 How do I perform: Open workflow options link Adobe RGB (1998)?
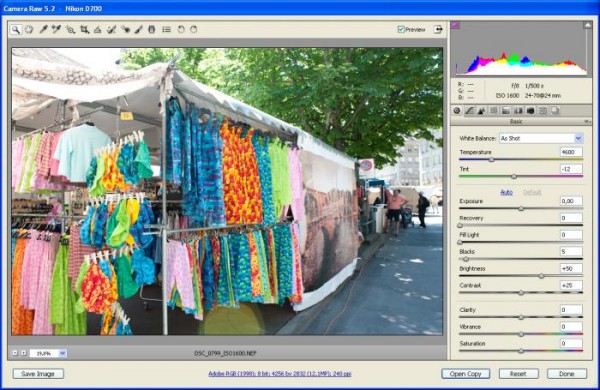tap(280, 374)
